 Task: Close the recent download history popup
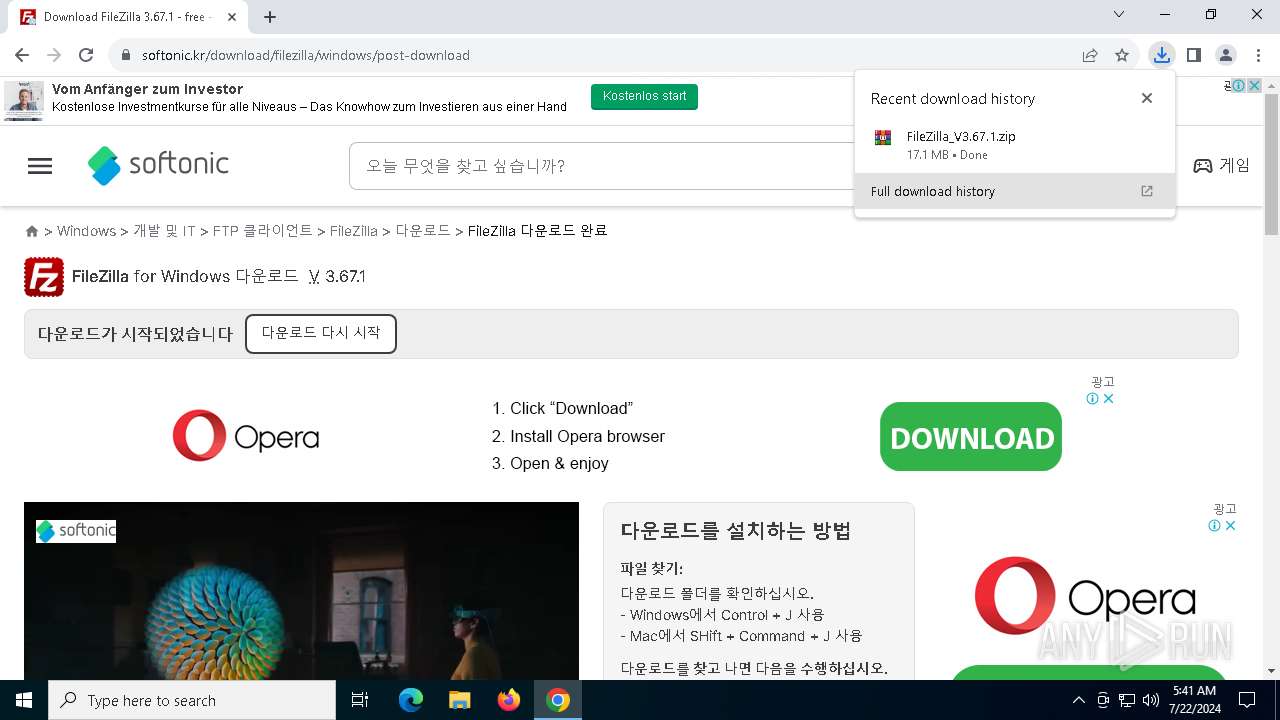coord(1147,98)
